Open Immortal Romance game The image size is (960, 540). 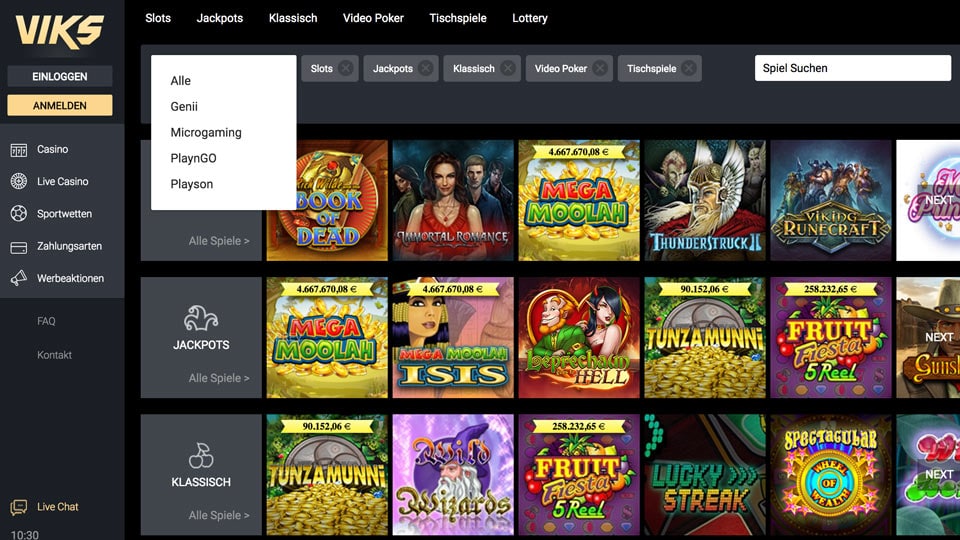(453, 200)
